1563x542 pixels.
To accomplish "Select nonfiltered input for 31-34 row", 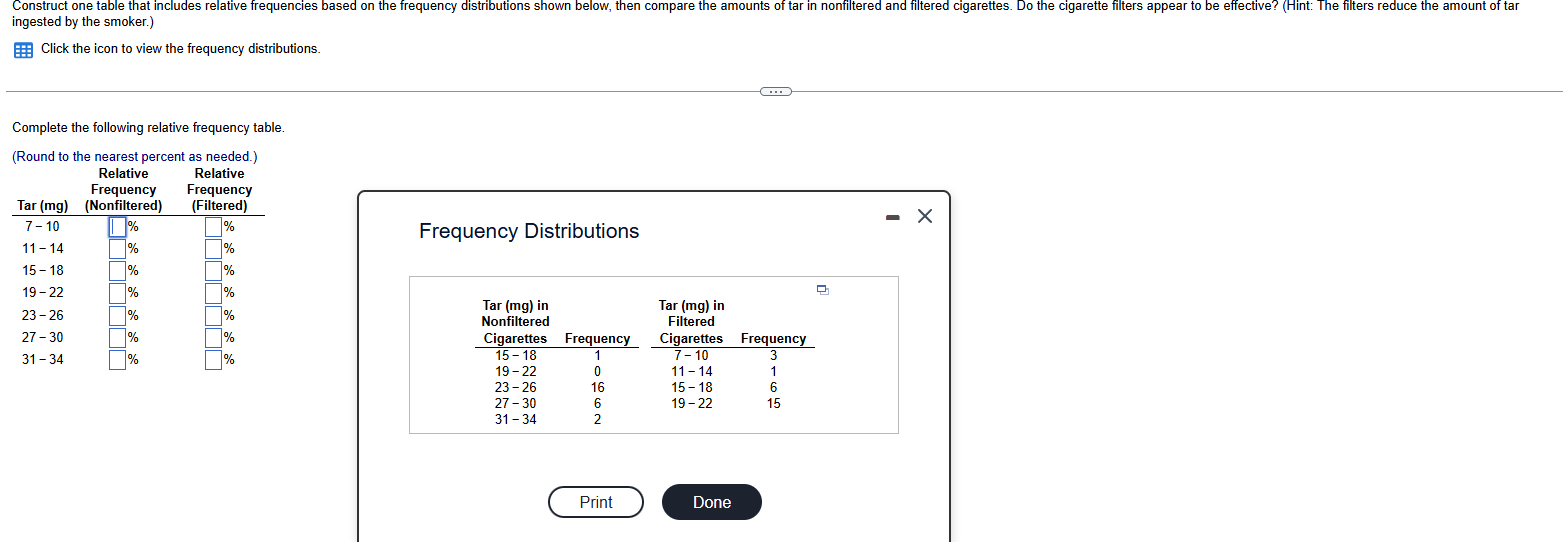I will (x=118, y=359).
